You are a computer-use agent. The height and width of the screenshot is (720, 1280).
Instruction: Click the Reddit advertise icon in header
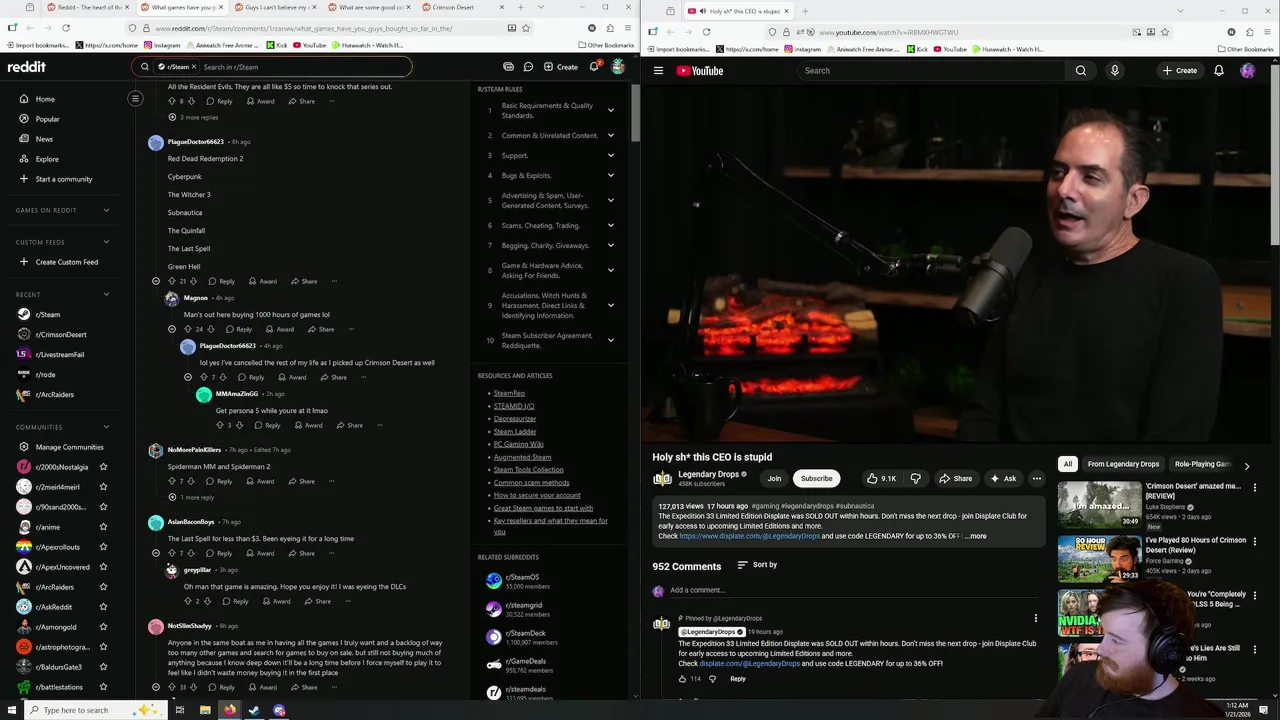pos(508,67)
